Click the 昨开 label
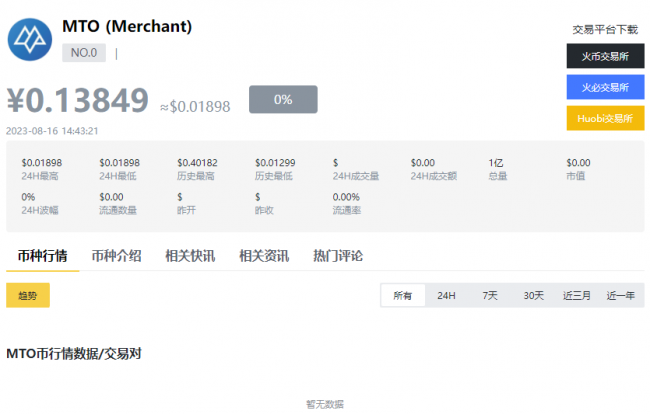 187,211
